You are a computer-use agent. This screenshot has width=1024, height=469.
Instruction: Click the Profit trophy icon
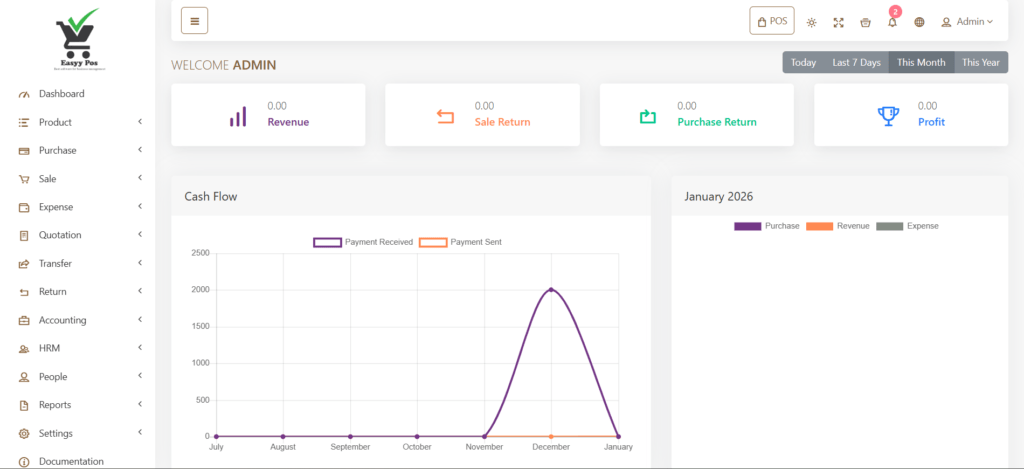click(x=888, y=115)
